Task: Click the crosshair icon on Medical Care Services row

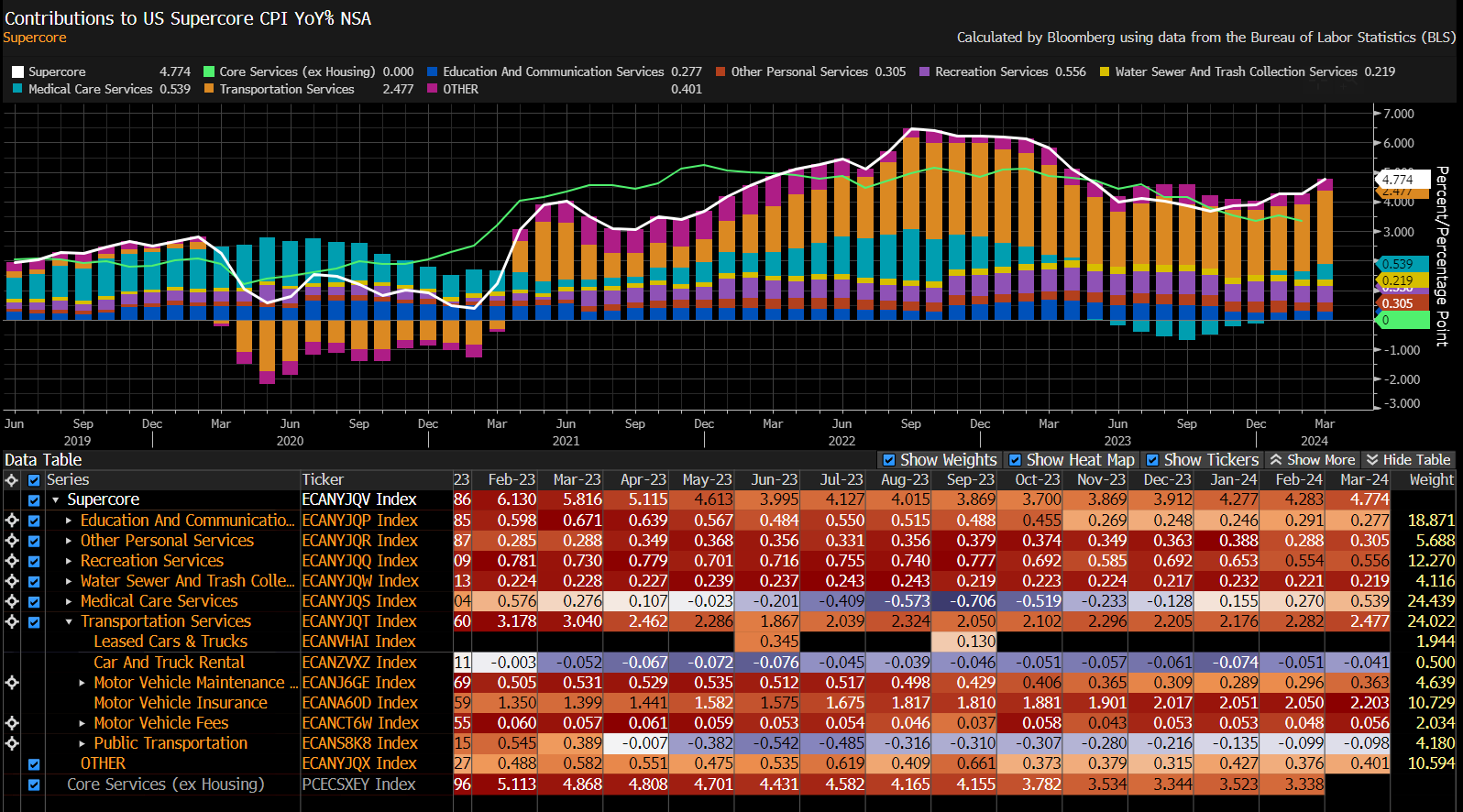Action: 12,601
